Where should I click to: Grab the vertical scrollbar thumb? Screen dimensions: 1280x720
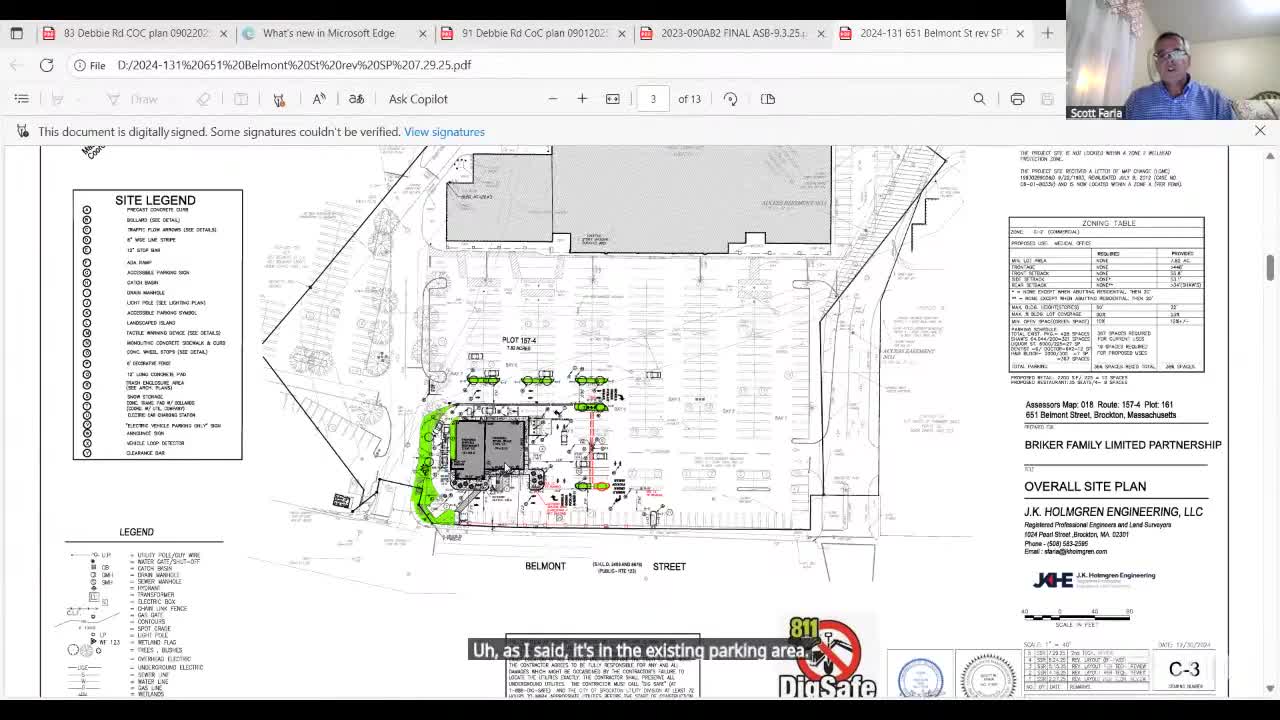(x=1270, y=267)
